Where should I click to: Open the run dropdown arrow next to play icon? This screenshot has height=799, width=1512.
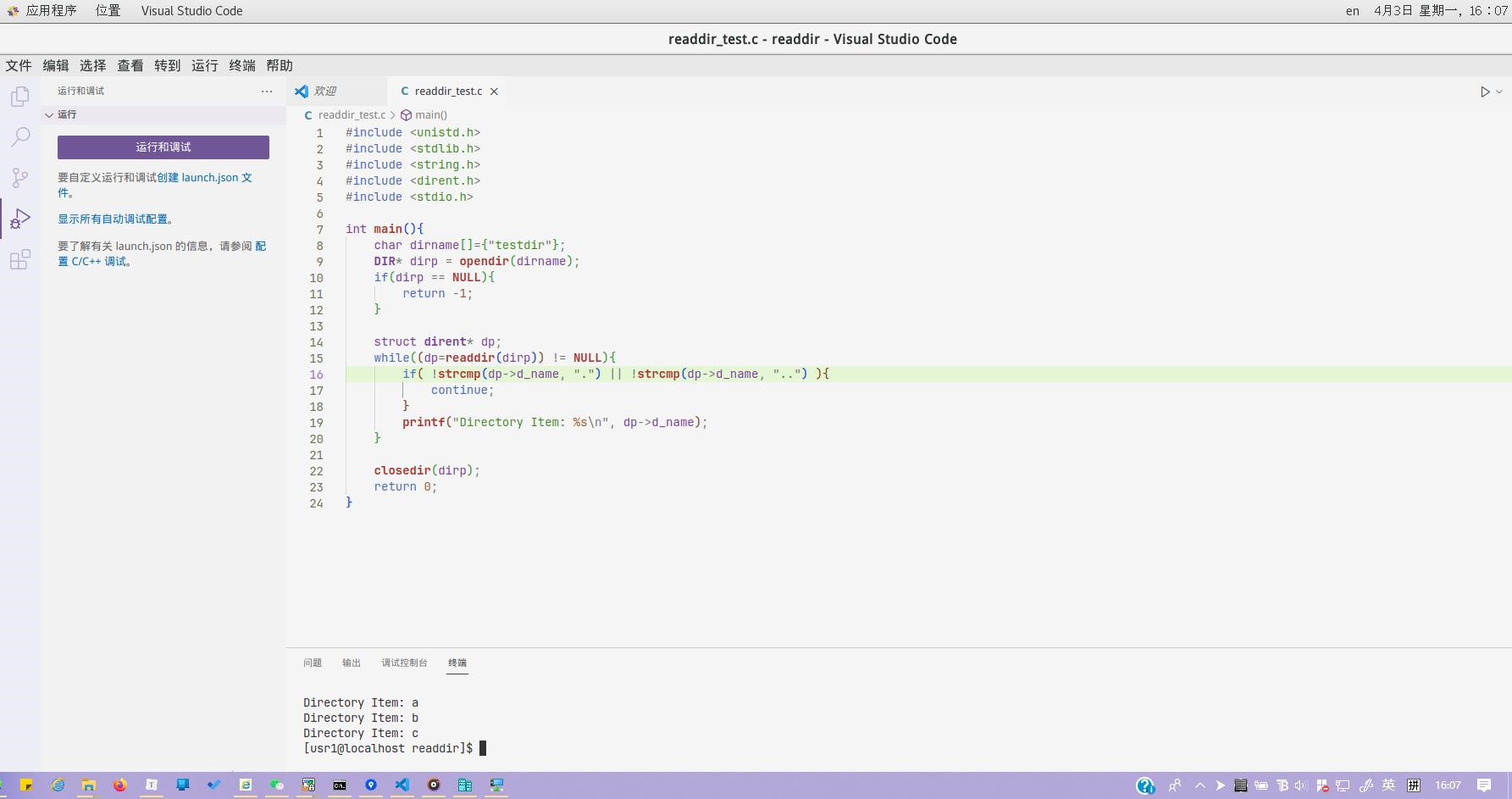1499,92
